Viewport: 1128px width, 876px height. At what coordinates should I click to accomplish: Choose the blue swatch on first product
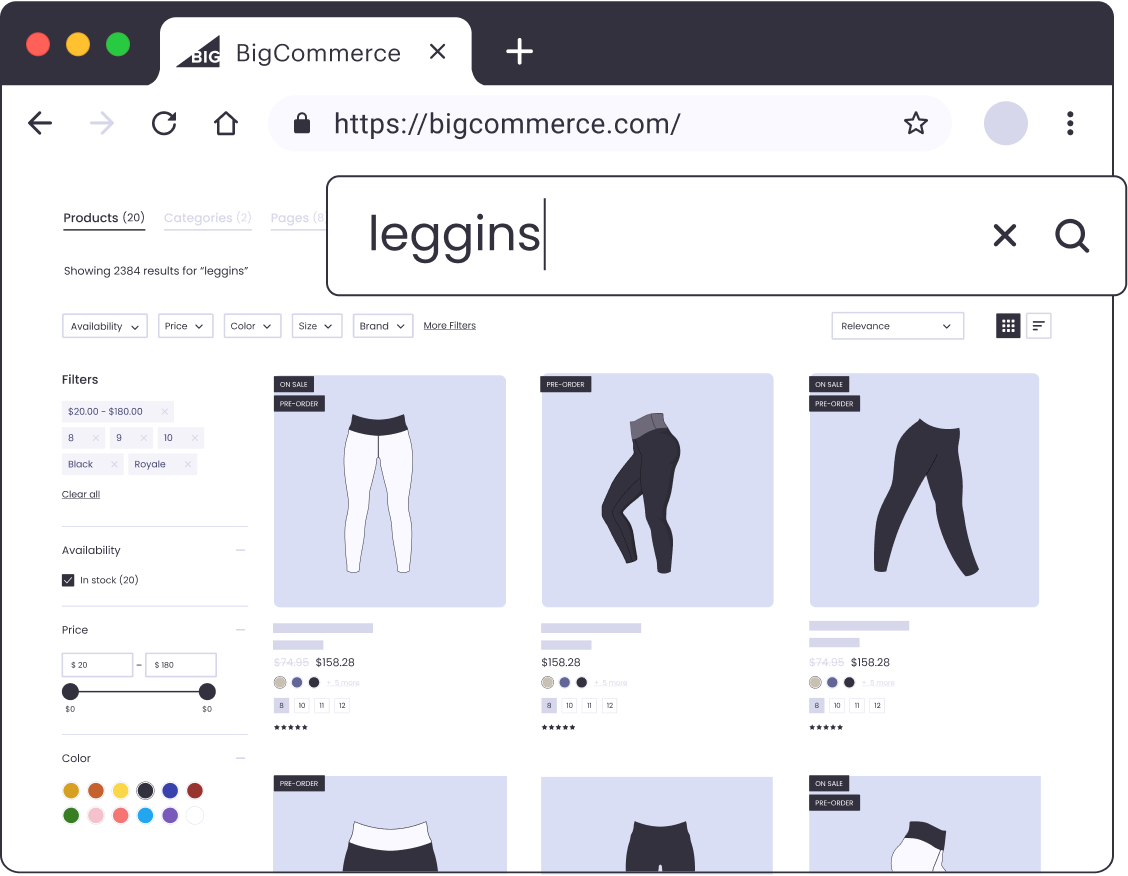(x=297, y=683)
